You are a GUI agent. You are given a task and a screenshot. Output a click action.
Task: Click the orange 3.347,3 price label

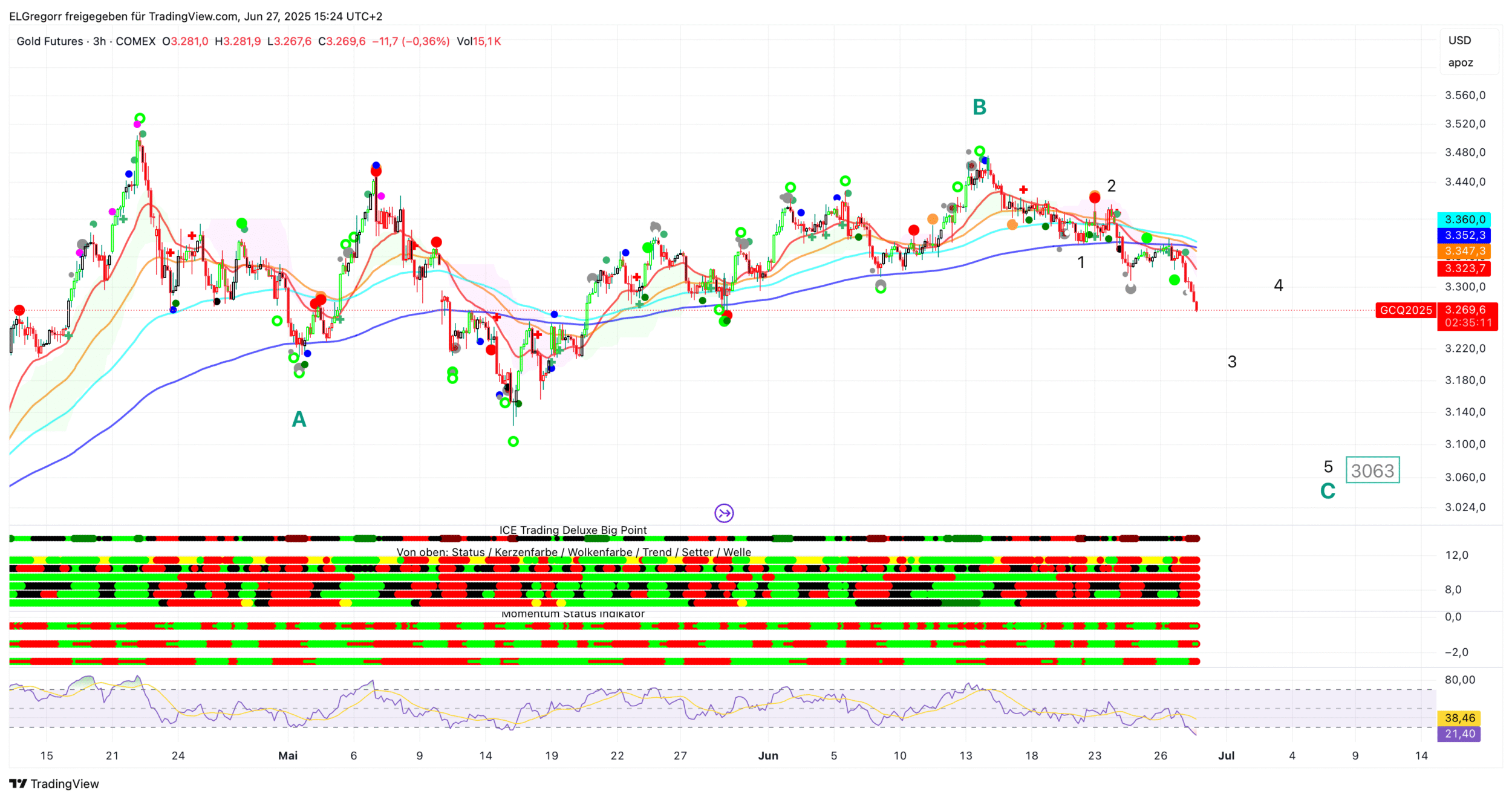coord(1464,251)
